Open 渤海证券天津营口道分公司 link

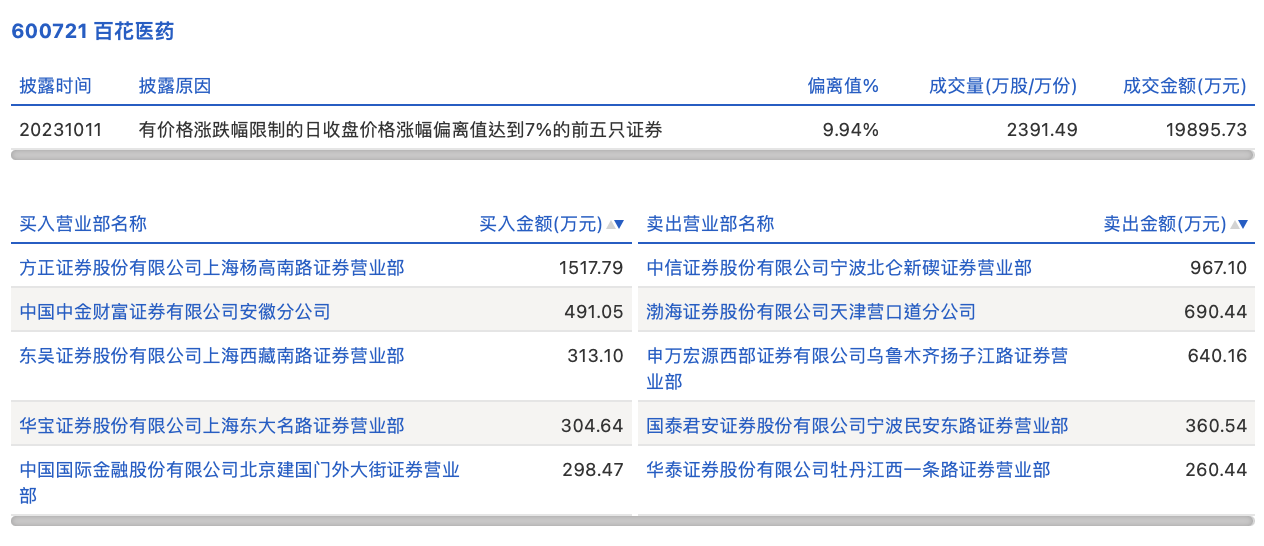(x=811, y=312)
